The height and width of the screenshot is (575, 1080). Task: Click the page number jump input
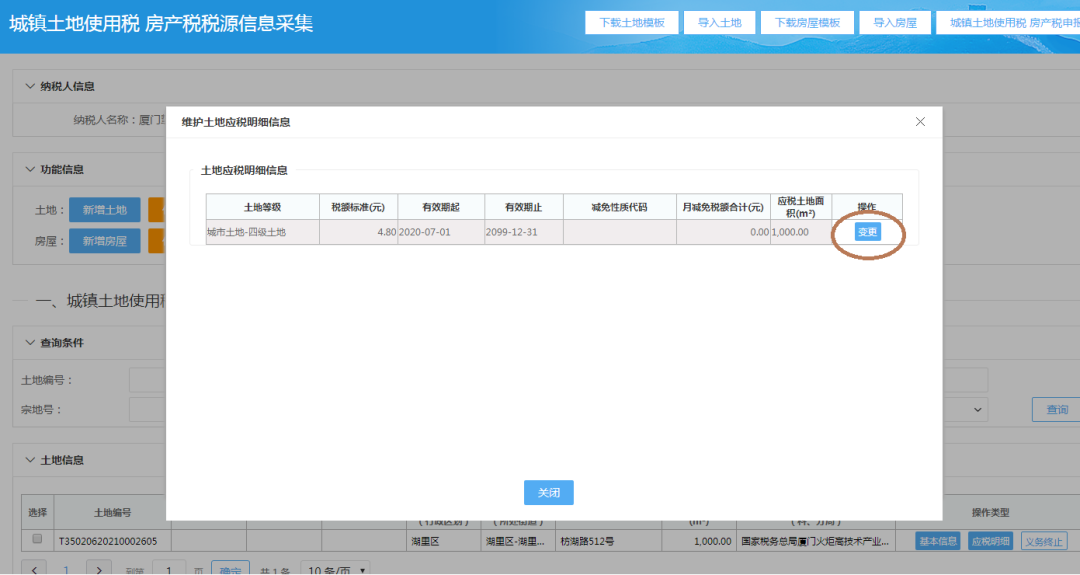(169, 569)
